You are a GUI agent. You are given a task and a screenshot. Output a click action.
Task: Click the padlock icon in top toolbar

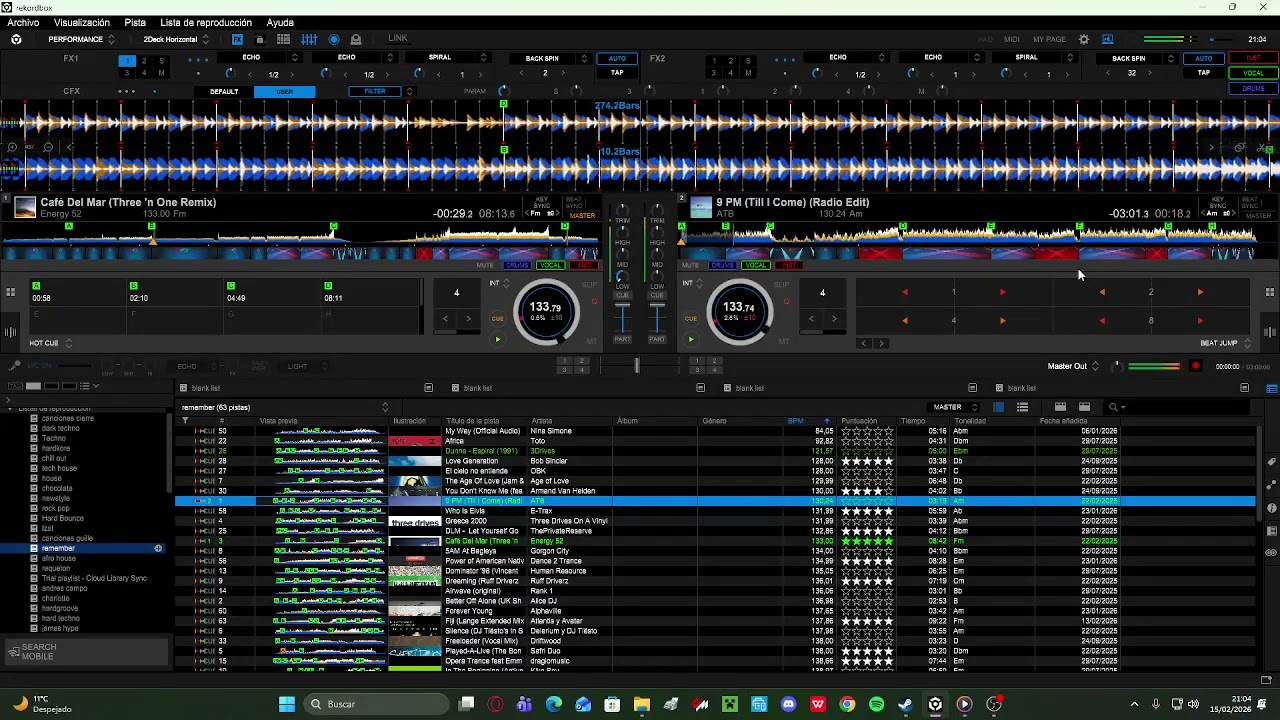[x=260, y=39]
